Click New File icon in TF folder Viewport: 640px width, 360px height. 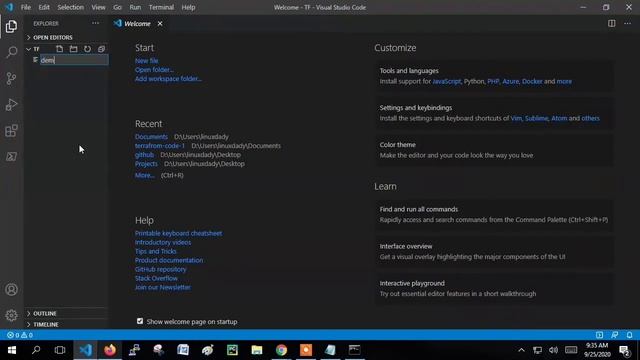click(60, 49)
